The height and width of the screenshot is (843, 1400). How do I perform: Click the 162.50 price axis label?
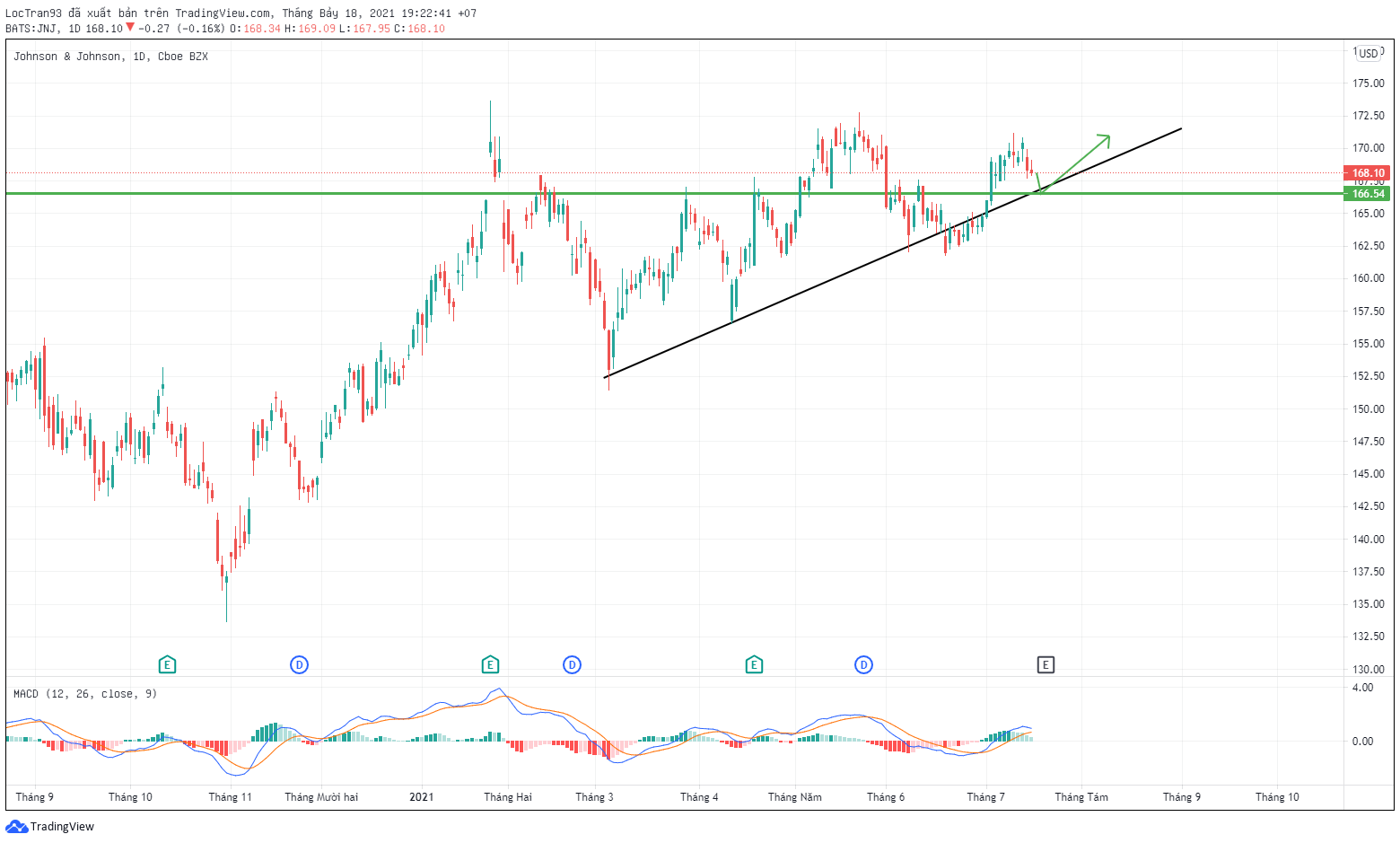click(x=1369, y=246)
